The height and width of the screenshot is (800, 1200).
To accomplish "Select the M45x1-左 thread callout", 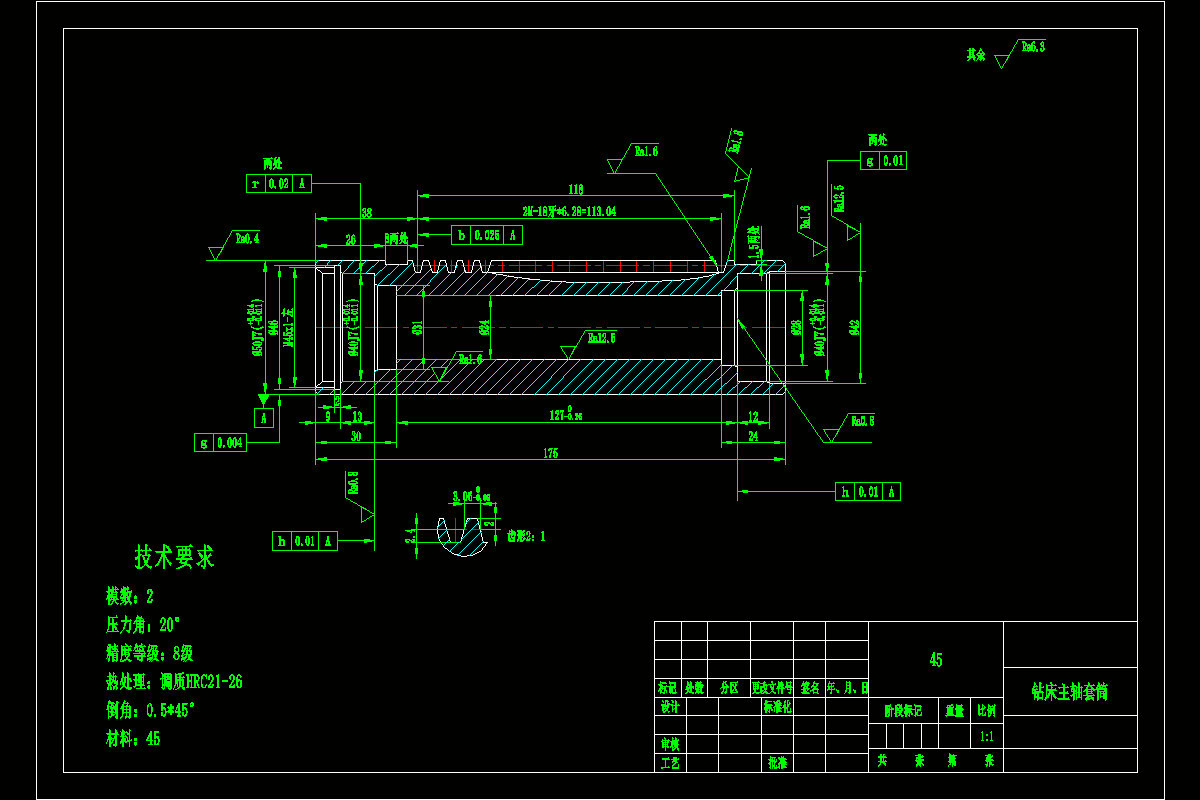I will [x=289, y=327].
